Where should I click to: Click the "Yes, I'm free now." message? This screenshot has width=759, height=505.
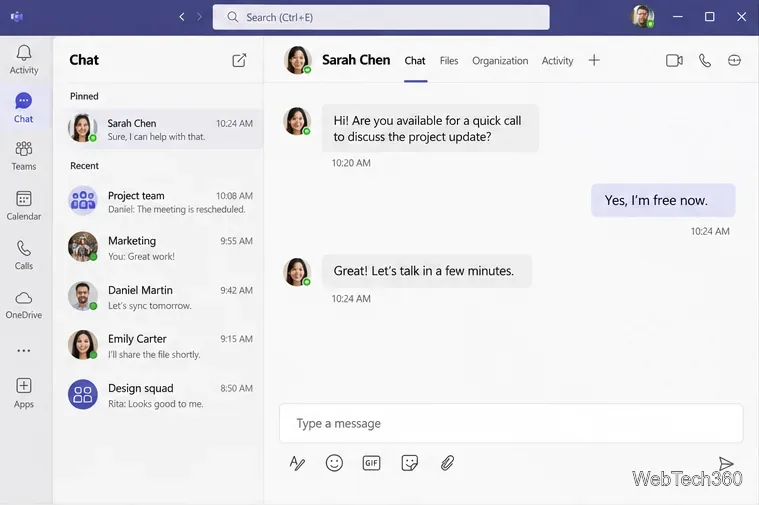coord(663,200)
